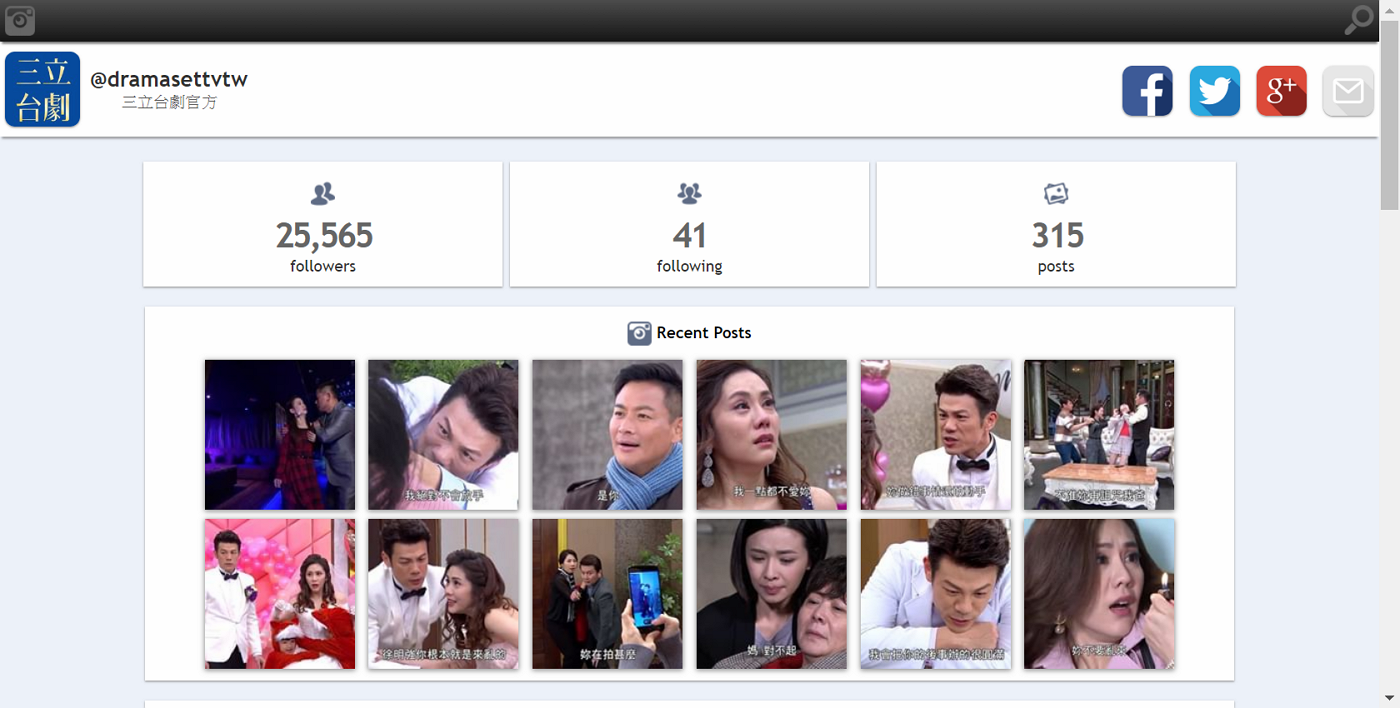Share profile on Google Plus
1400x708 pixels.
[x=1281, y=91]
